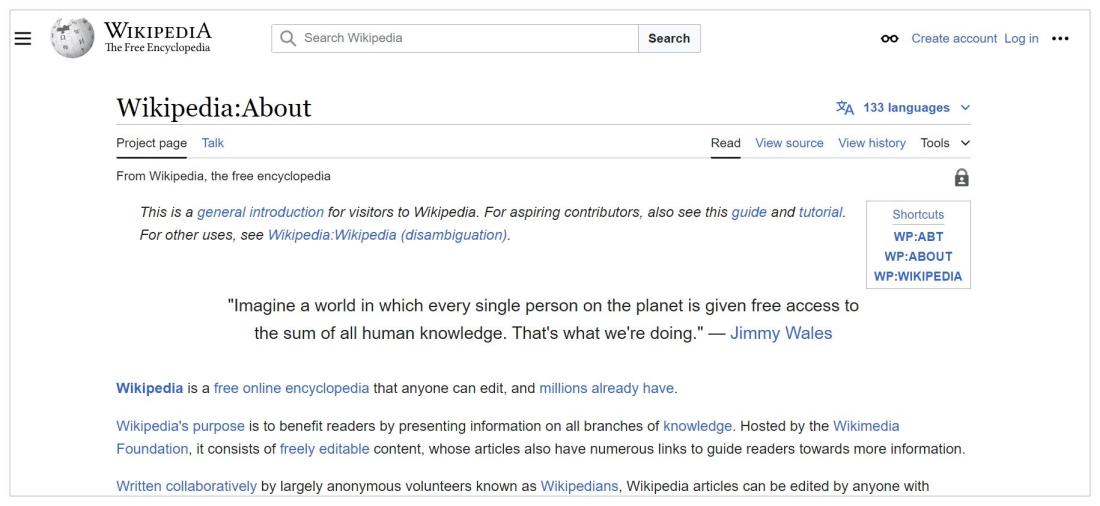Viewport: 1100px width, 506px height.
Task: Expand the Tools dropdown menu
Action: pos(945,143)
